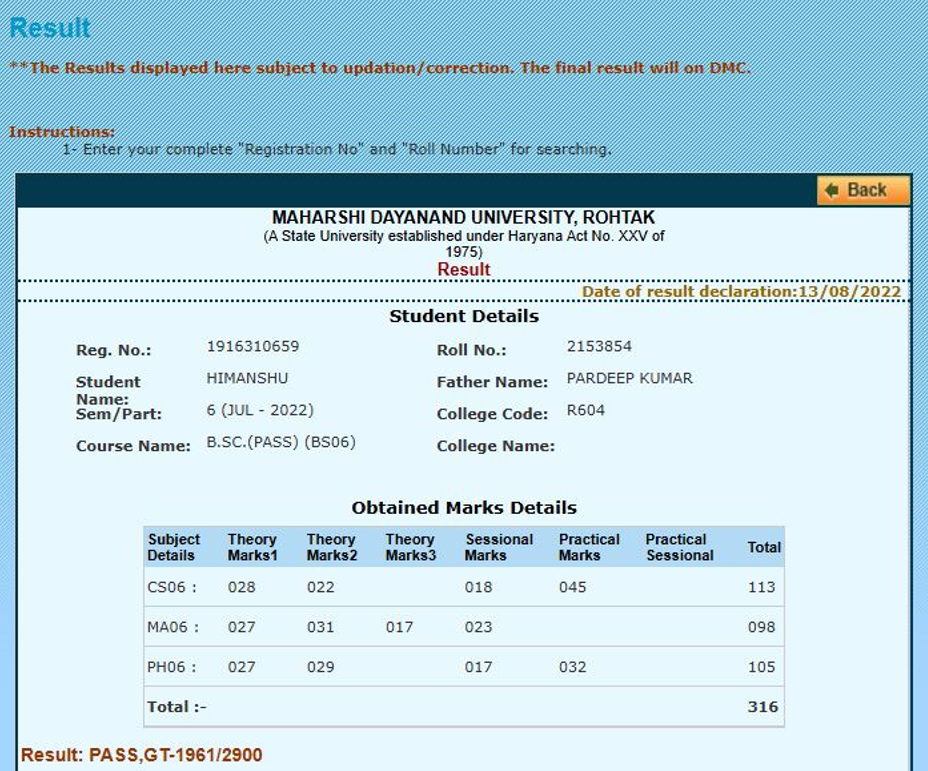Click the CS06 practical marks 045

coord(572,587)
